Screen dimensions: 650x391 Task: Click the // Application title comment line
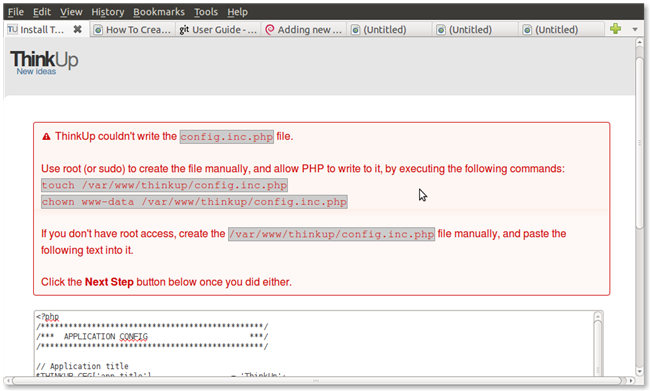(x=82, y=366)
